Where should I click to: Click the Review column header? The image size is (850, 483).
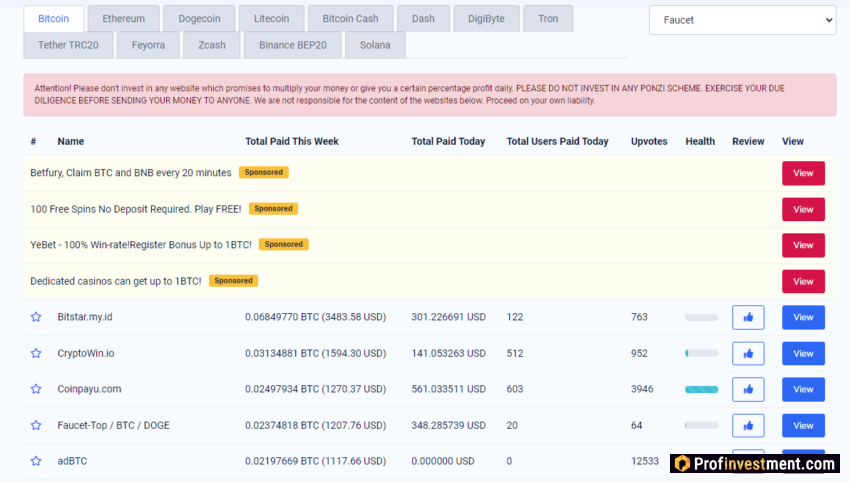748,141
